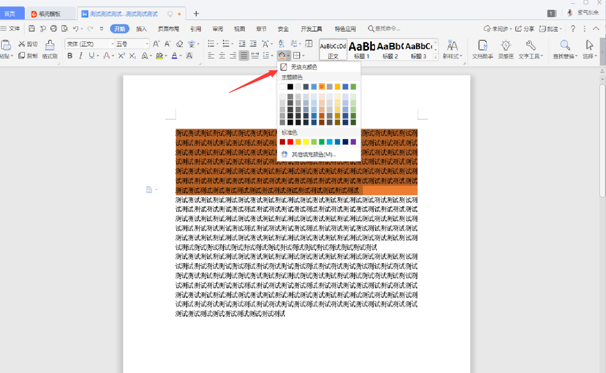This screenshot has height=373, width=606.
Task: Toggle Bold formatting
Action: (70, 56)
